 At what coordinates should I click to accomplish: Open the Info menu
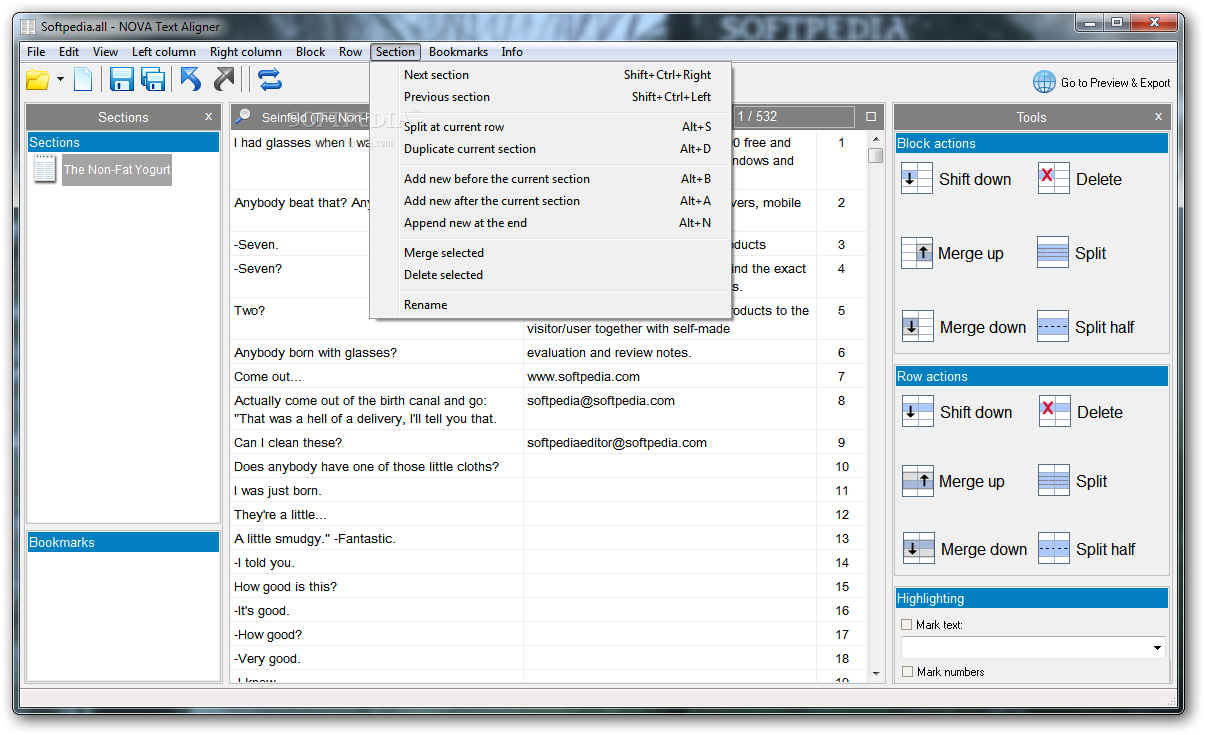tap(512, 52)
